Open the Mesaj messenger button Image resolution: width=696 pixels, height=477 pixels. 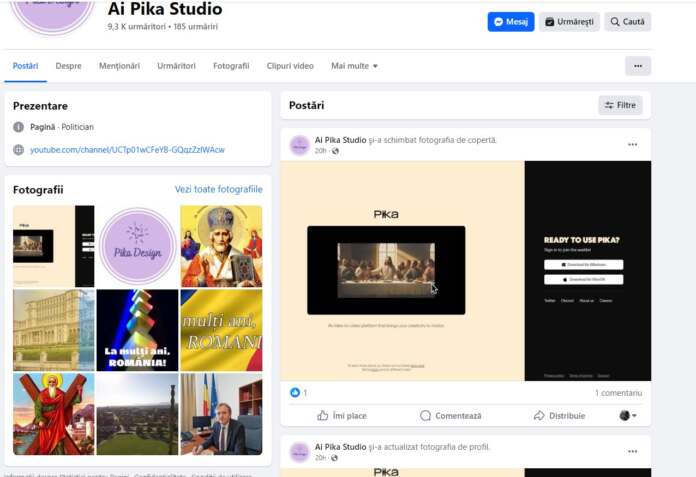(510, 22)
